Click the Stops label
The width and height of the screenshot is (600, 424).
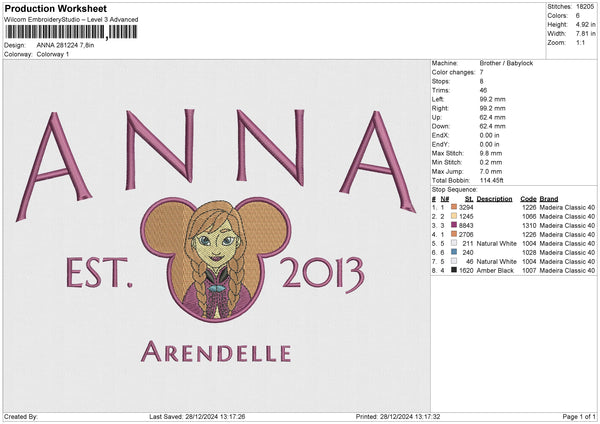pos(440,81)
